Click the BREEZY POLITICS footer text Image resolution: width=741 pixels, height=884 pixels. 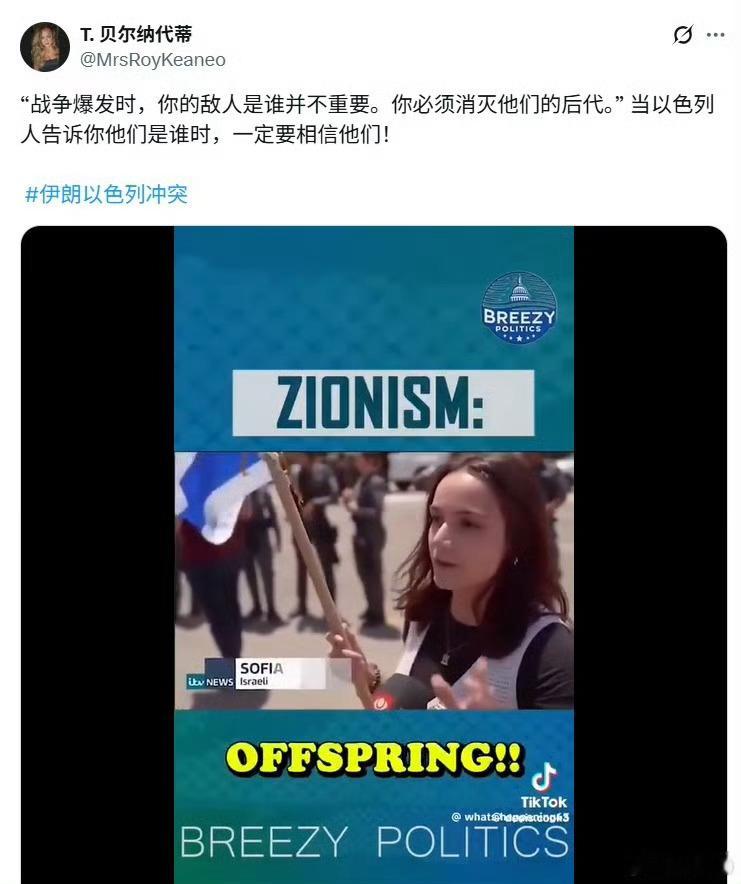tap(374, 842)
